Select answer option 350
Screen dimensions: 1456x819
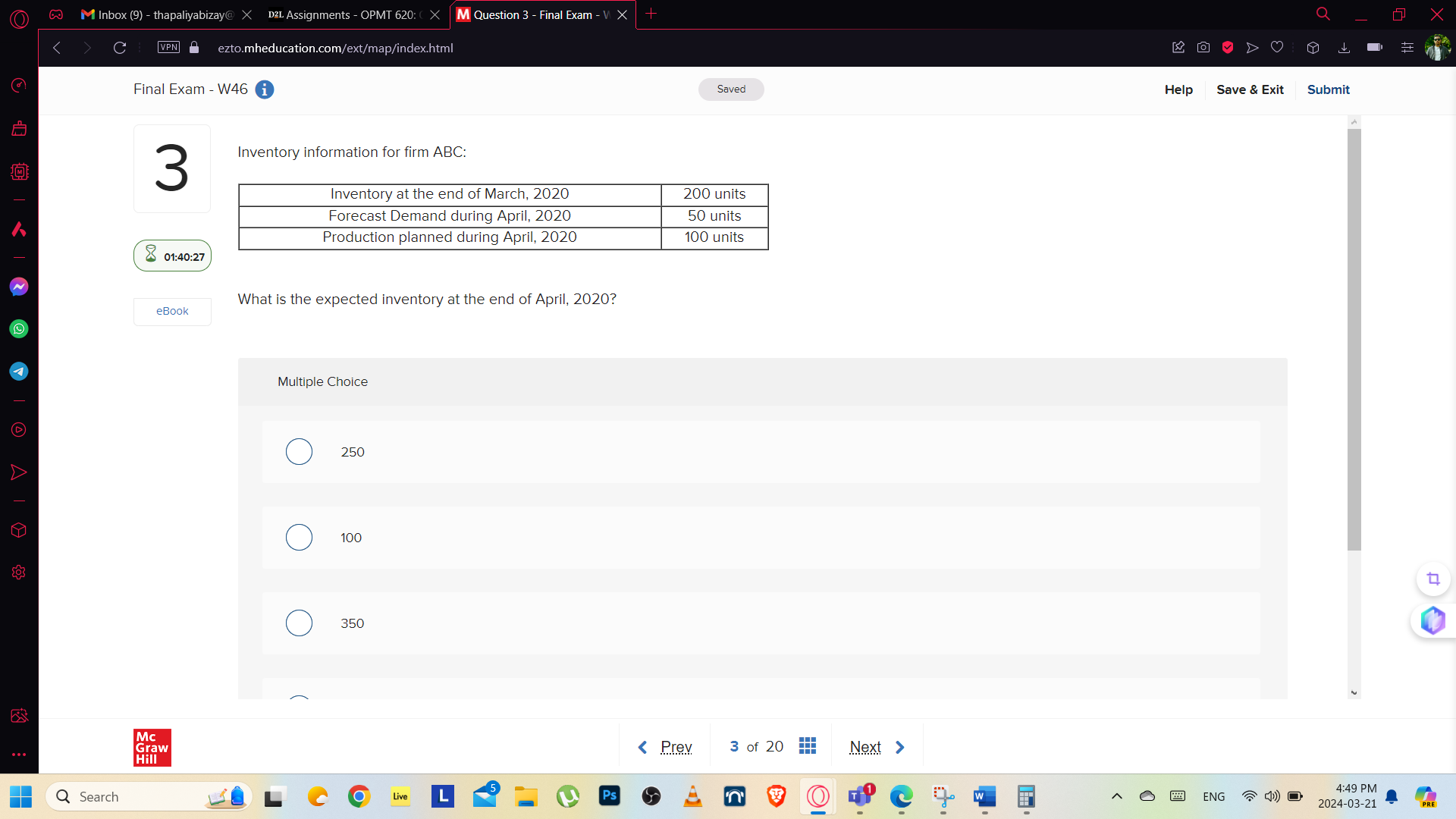(x=299, y=623)
